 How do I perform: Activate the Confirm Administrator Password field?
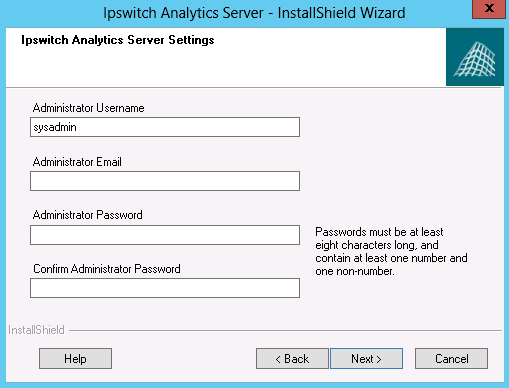165,288
